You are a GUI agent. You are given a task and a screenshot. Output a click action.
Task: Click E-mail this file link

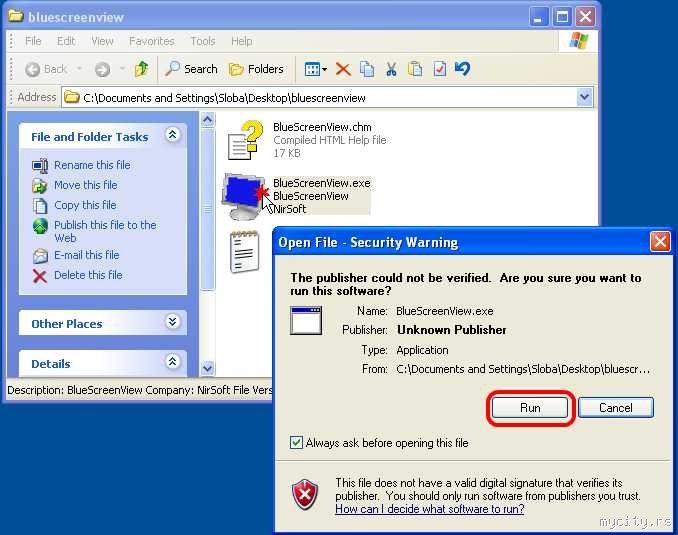86,255
